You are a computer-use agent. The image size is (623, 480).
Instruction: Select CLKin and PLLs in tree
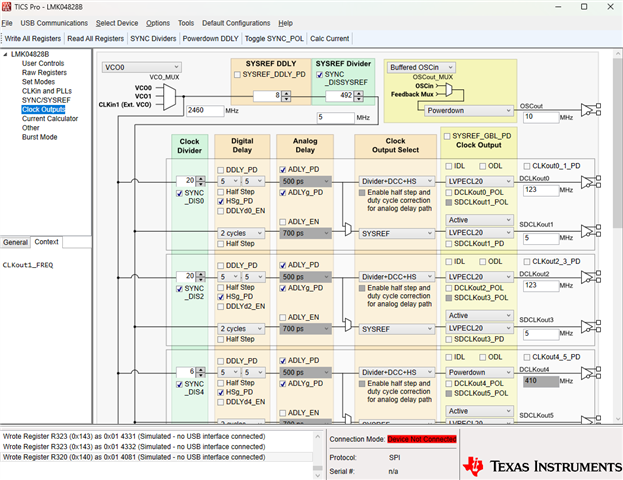pos(46,91)
